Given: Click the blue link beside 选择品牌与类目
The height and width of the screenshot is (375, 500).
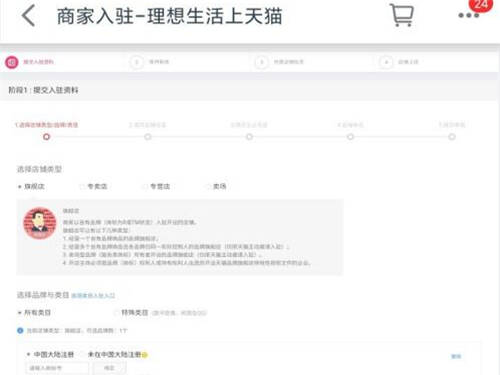Looking at the screenshot, I should coord(93,295).
